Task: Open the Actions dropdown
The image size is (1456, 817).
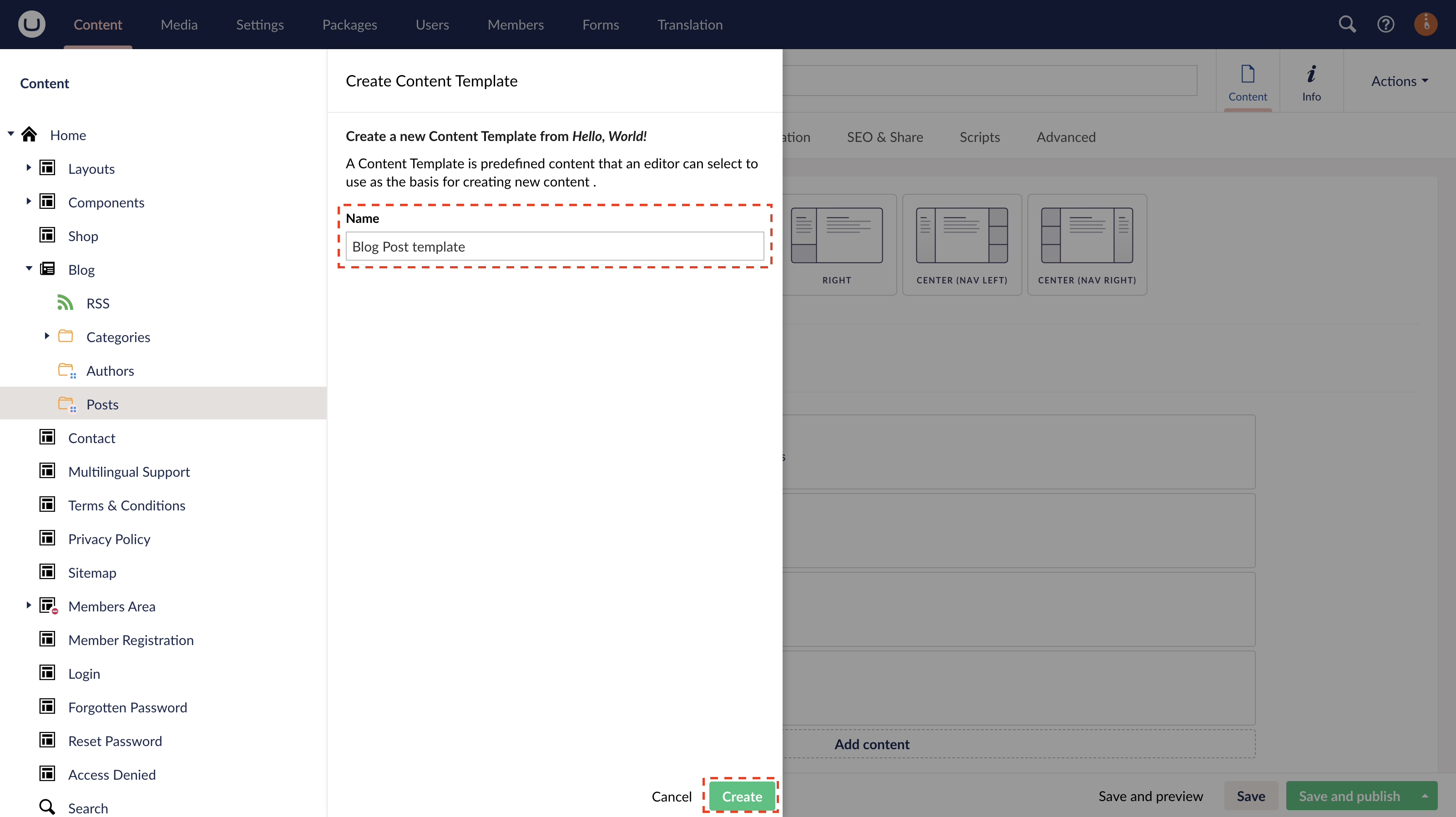Action: (1398, 81)
